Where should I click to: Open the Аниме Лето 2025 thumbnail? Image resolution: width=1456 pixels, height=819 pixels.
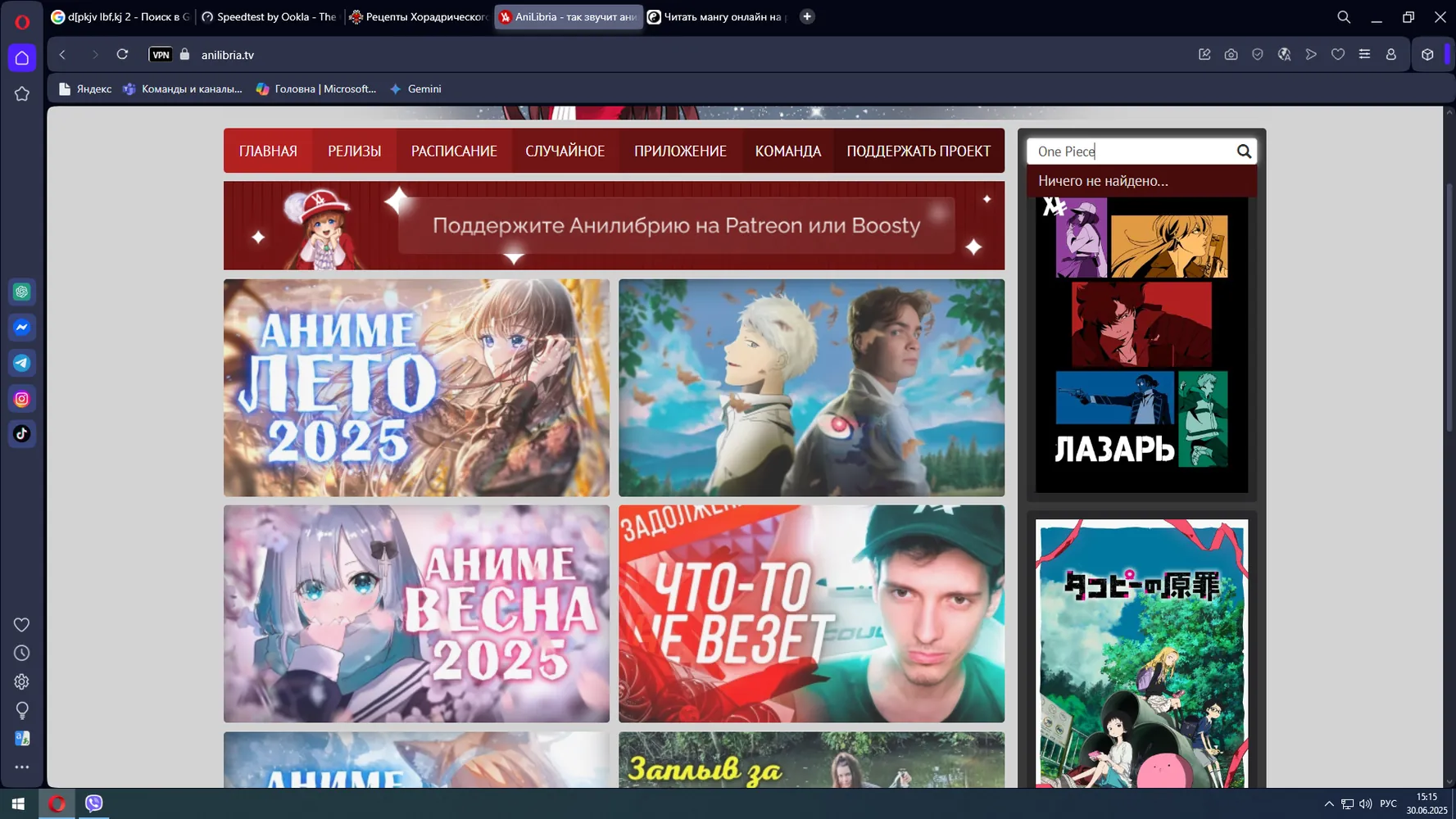(x=416, y=387)
